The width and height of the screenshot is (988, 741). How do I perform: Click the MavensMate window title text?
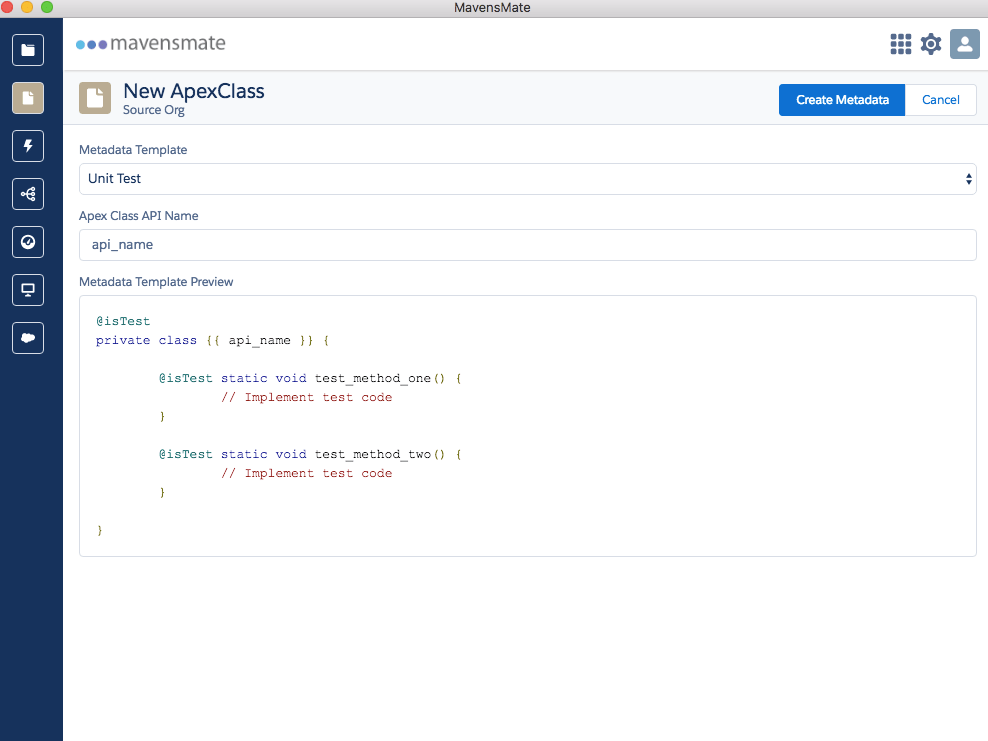tap(492, 8)
